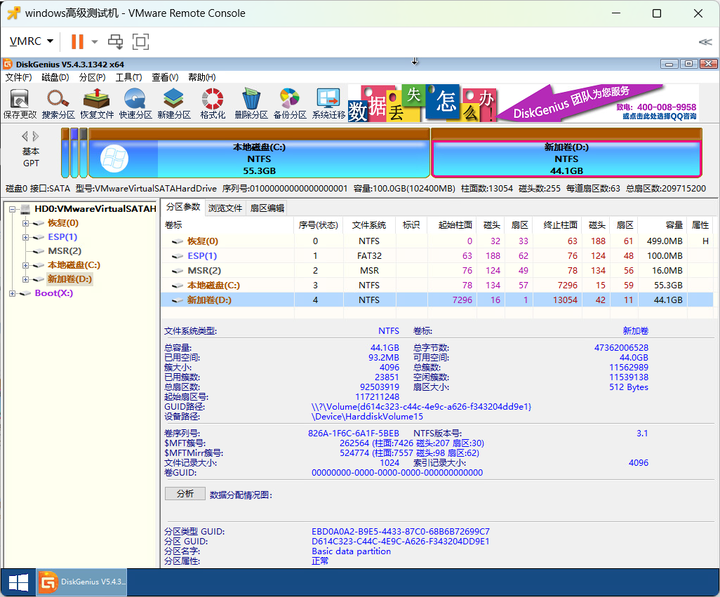Click the VMRC double-chevron collapse icon
Screen dimensions: 720x597
click(705, 42)
